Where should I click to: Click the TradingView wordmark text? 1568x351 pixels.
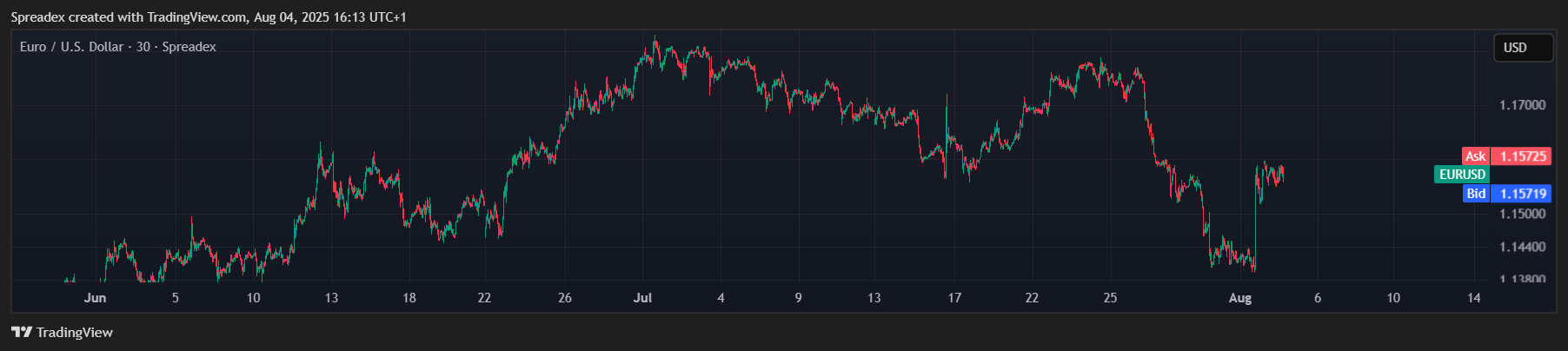[75, 332]
